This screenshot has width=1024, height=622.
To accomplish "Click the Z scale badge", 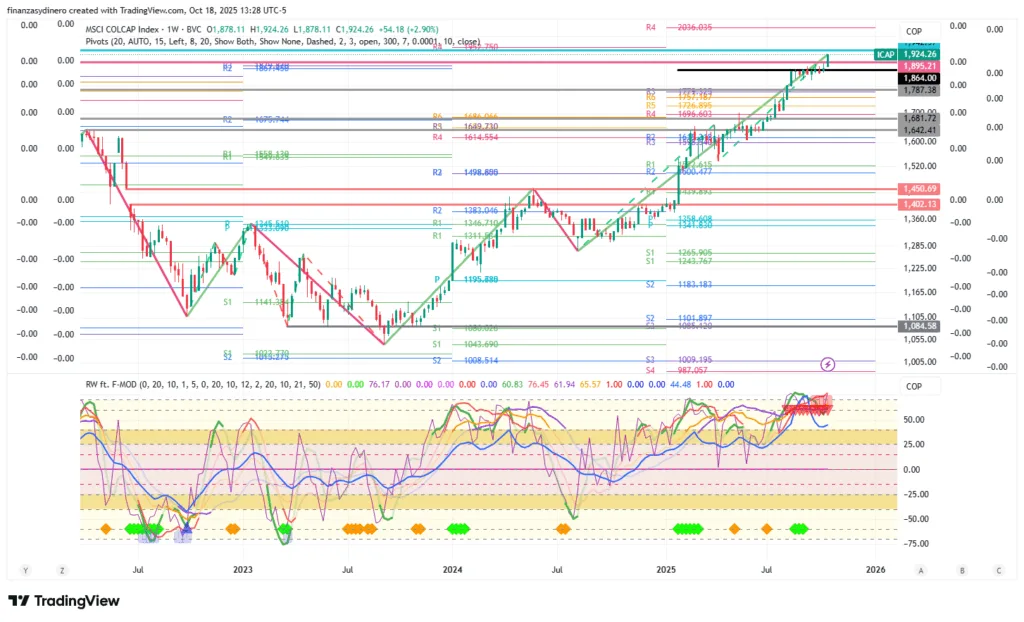I will coord(62,570).
